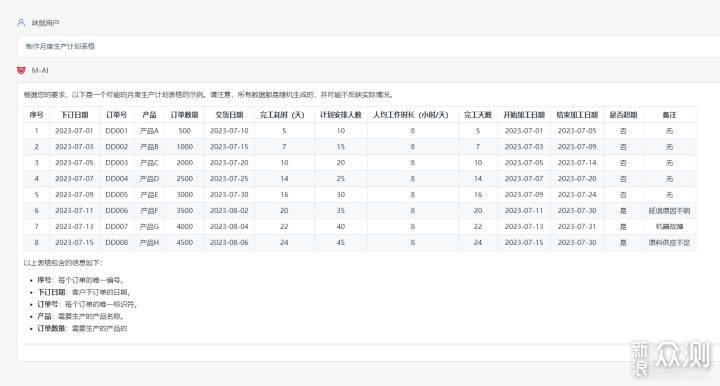The height and width of the screenshot is (386, 720).
Task: Click order number DD003
Action: point(117,162)
